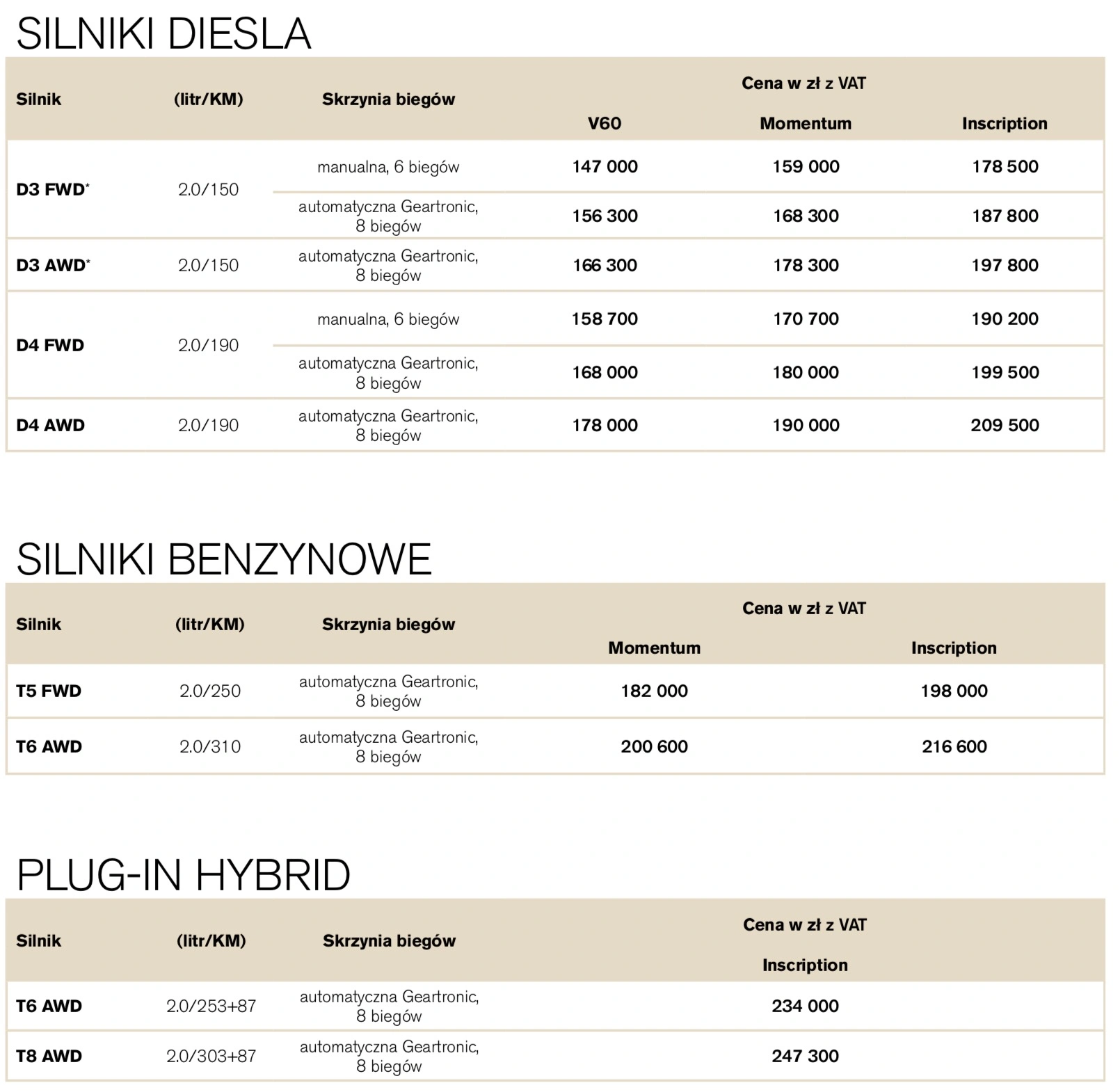The height and width of the screenshot is (1092, 1120).
Task: Click the D4 FWD manual Momentum price 170 700
Action: (806, 319)
